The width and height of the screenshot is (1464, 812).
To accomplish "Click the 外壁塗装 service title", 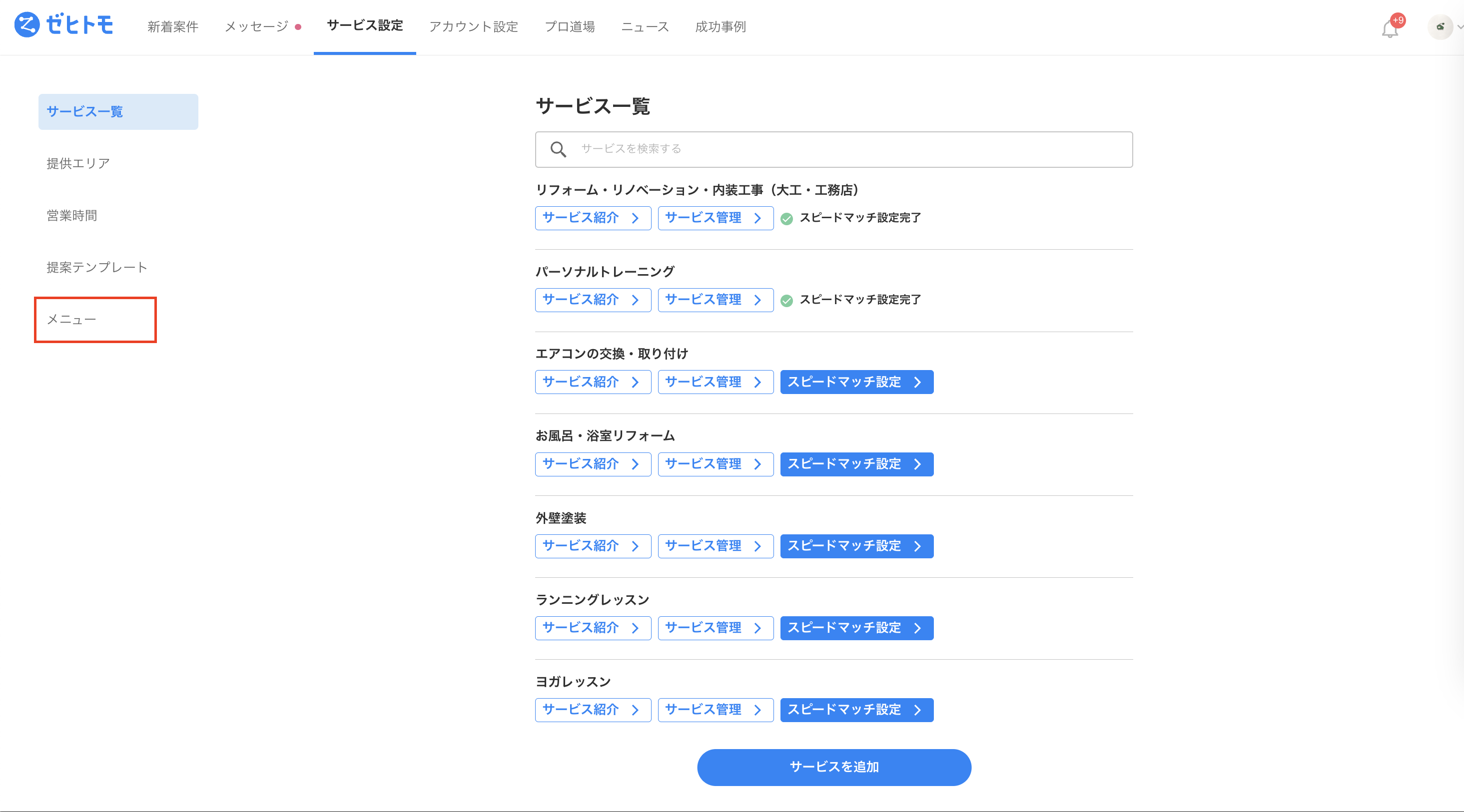I will (x=561, y=518).
